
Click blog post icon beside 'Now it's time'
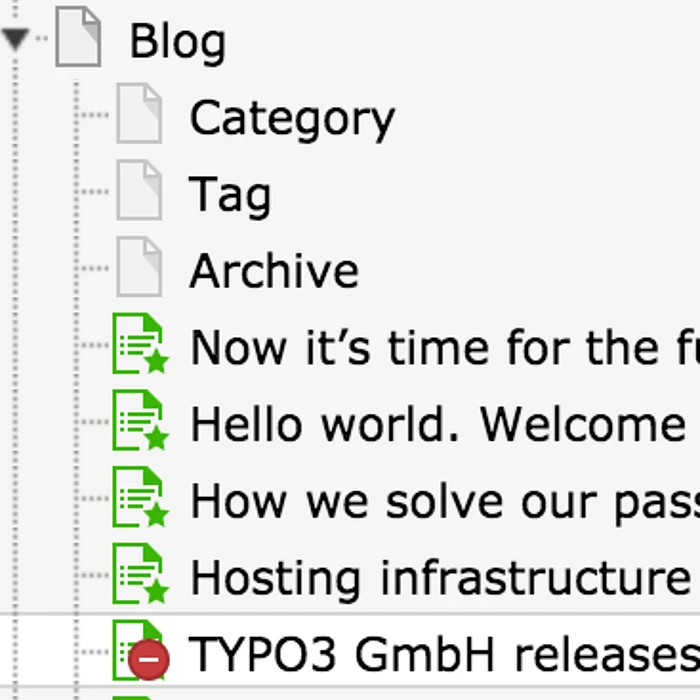pyautogui.click(x=138, y=345)
